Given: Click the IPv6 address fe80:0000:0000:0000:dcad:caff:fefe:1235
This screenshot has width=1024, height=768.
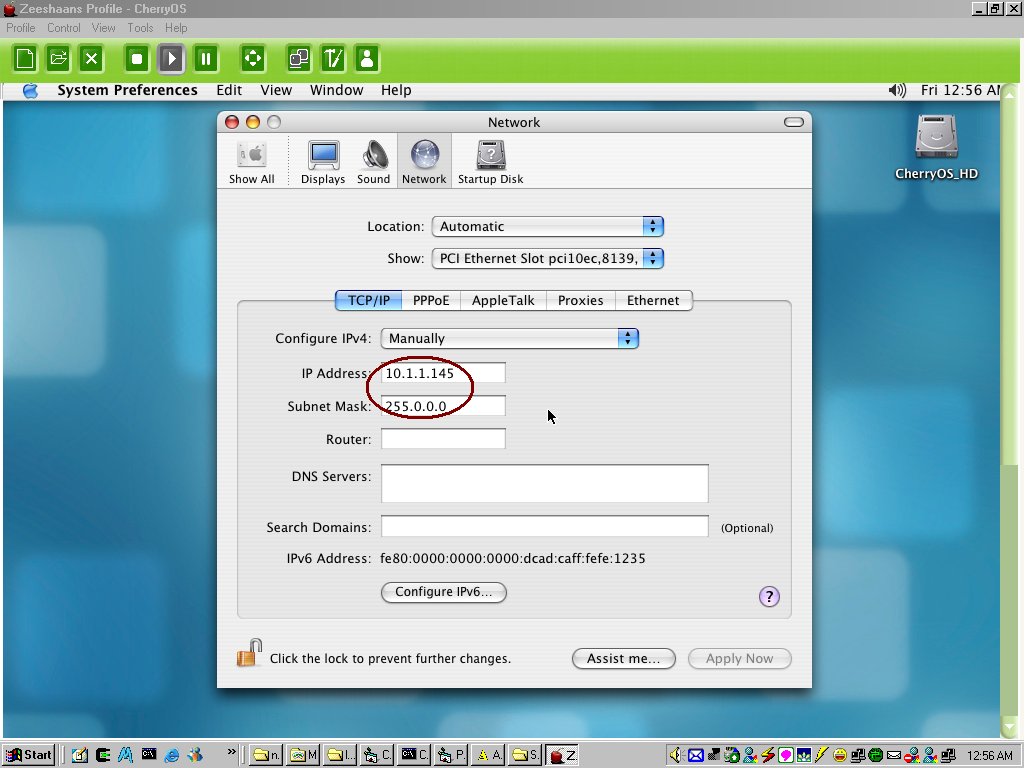Looking at the screenshot, I should tap(513, 558).
